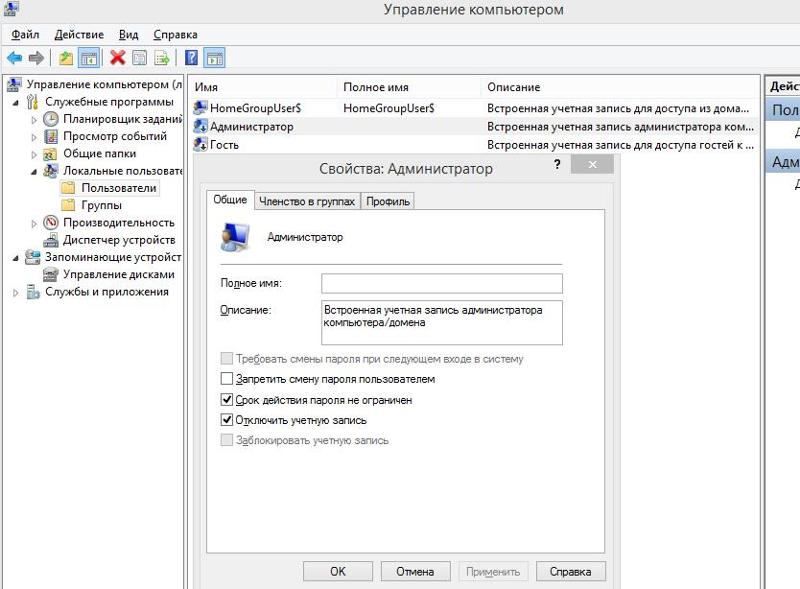The image size is (800, 589).
Task: Close the Свойства: Администратор dialog
Action: point(592,164)
